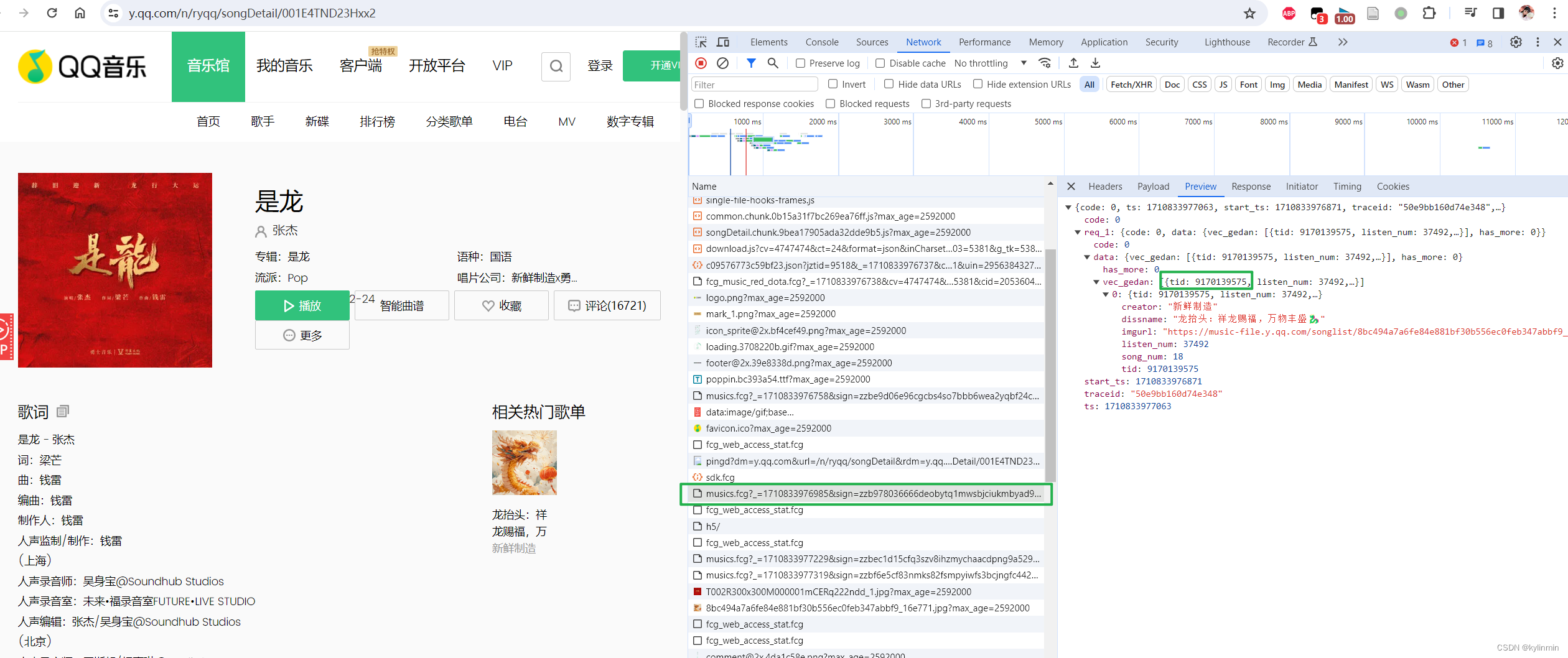Open the ABP adblock extension icon
Screen dimensions: 1568x658
tap(1289, 13)
